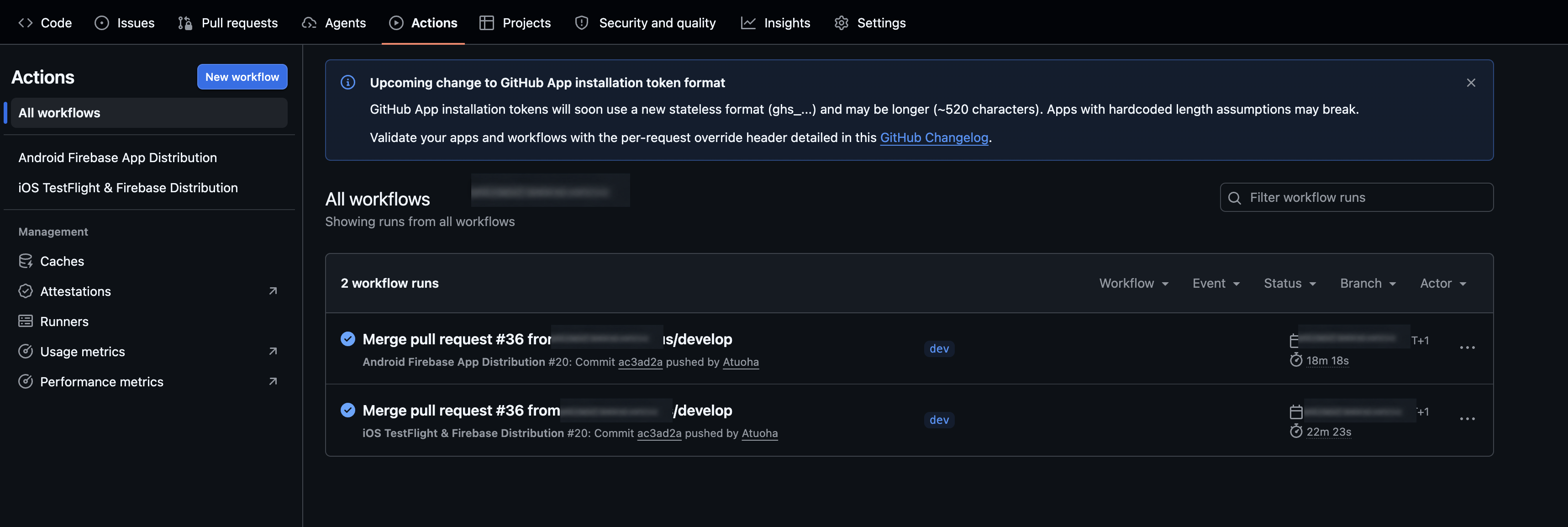Click the Insights graph icon
The width and height of the screenshot is (1568, 527).
(x=748, y=22)
